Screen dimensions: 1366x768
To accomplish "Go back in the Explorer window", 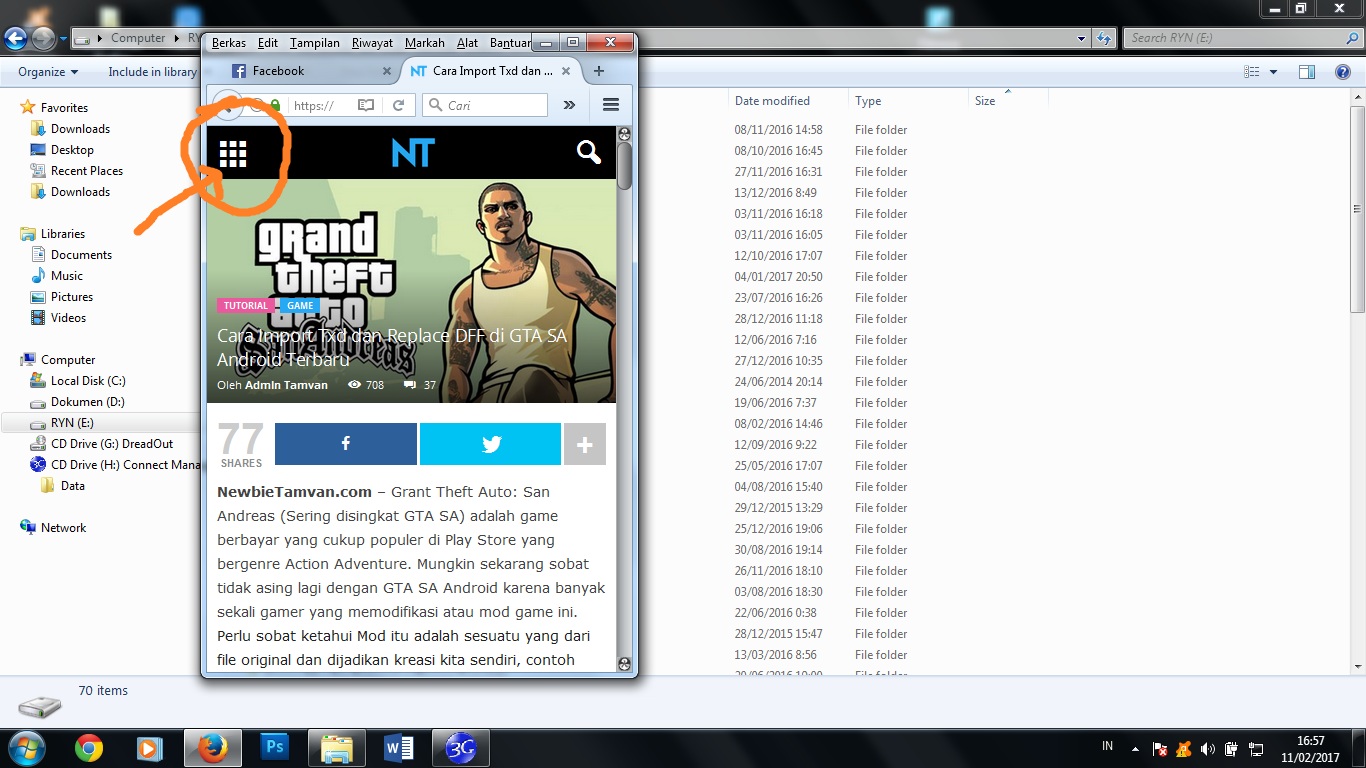I will pyautogui.click(x=16, y=38).
